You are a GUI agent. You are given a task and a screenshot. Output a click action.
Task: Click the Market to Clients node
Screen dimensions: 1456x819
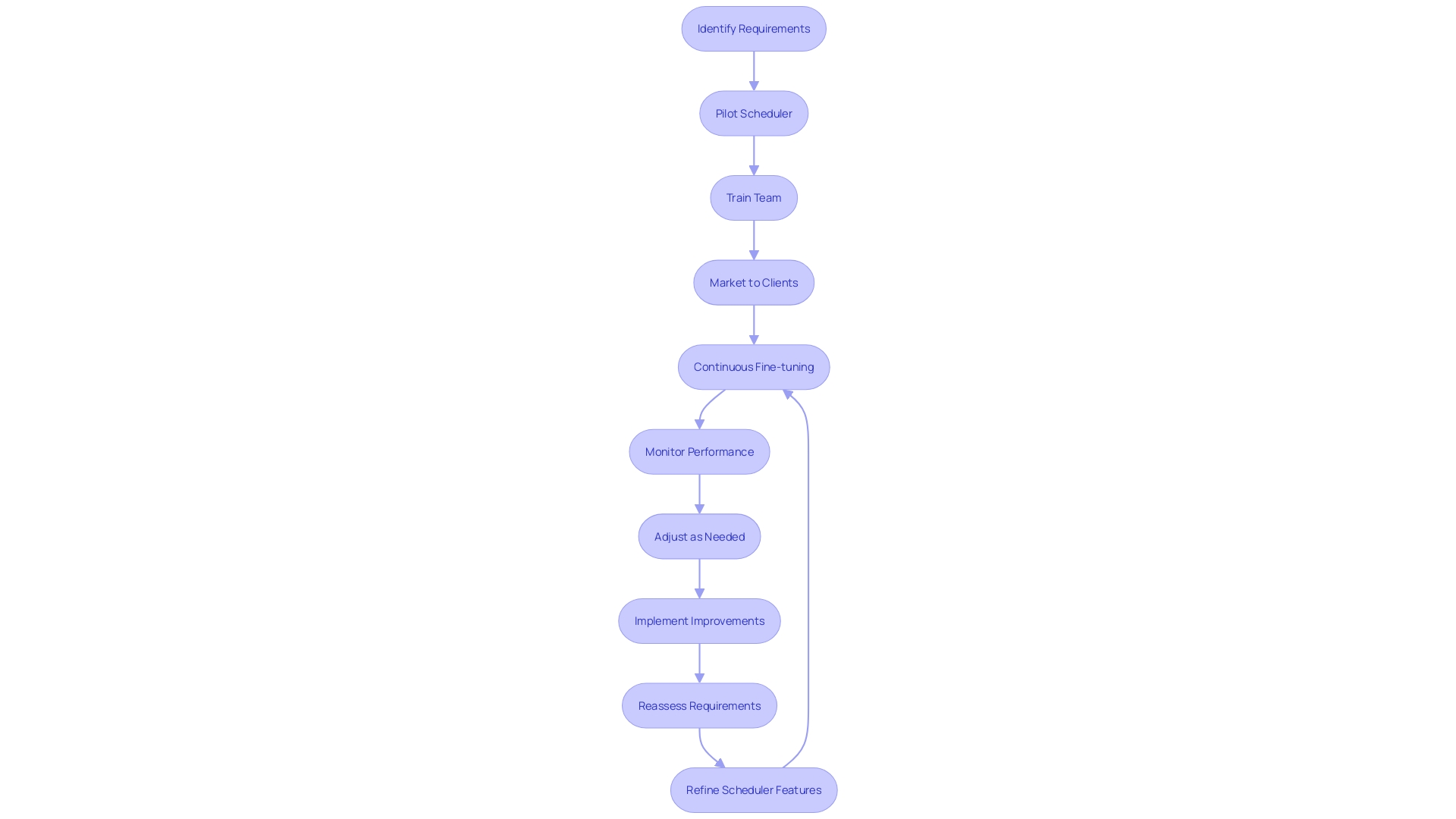tap(753, 282)
